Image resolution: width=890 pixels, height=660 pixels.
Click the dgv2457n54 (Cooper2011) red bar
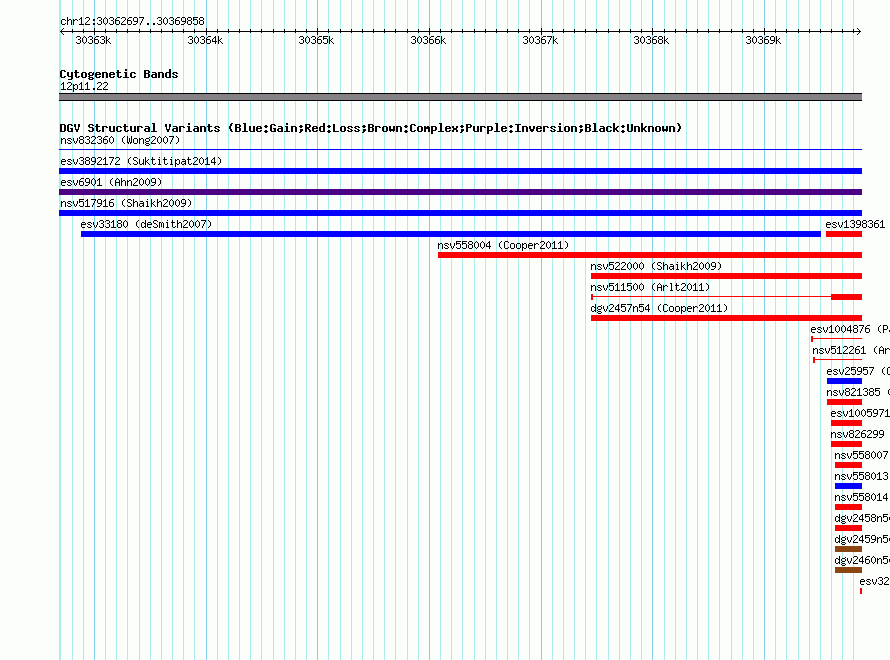point(727,318)
